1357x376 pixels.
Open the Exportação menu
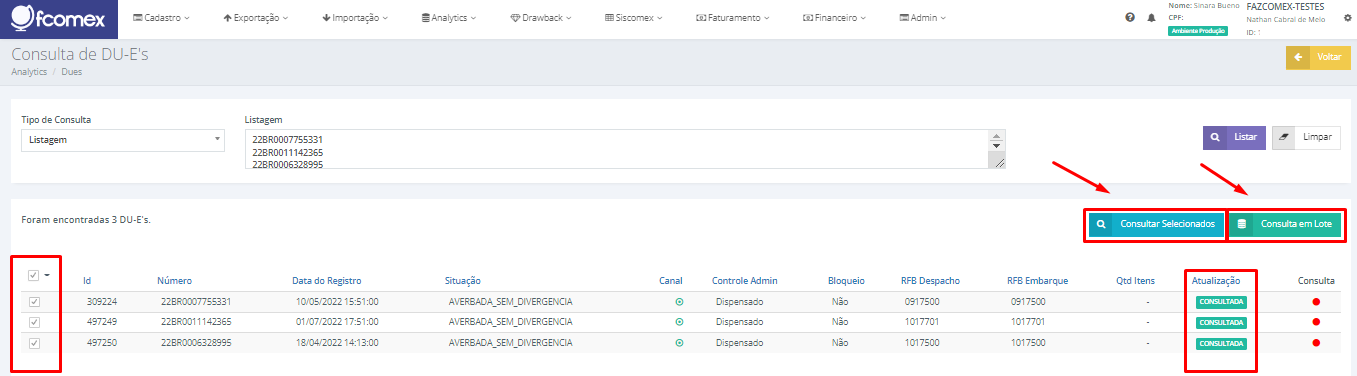click(x=256, y=18)
